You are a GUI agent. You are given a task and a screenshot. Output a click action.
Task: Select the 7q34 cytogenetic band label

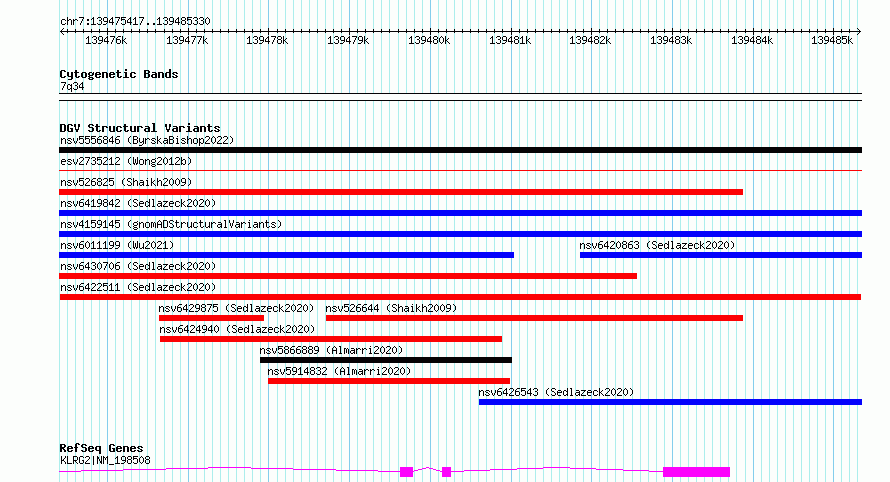click(72, 86)
